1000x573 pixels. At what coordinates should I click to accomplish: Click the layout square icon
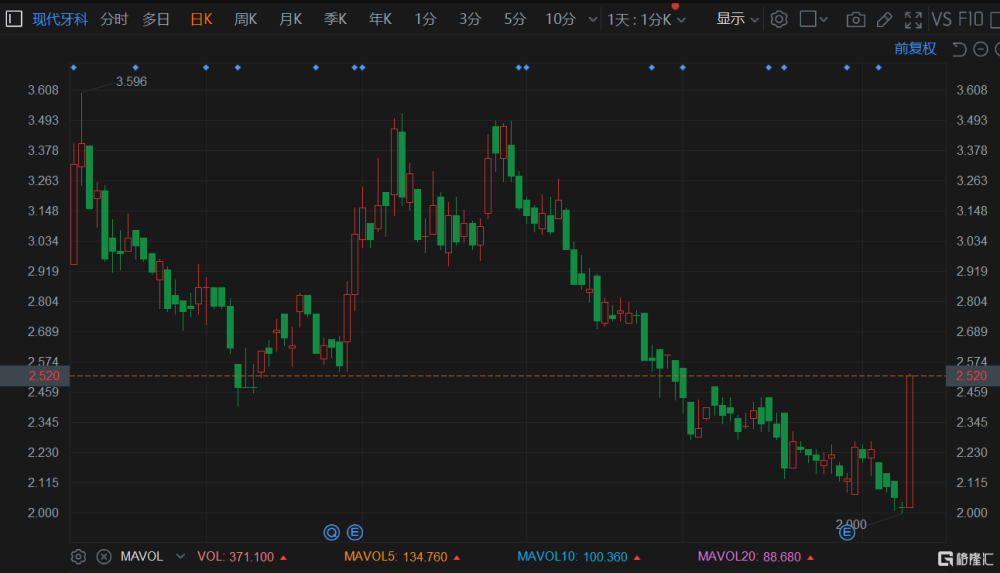click(x=808, y=19)
